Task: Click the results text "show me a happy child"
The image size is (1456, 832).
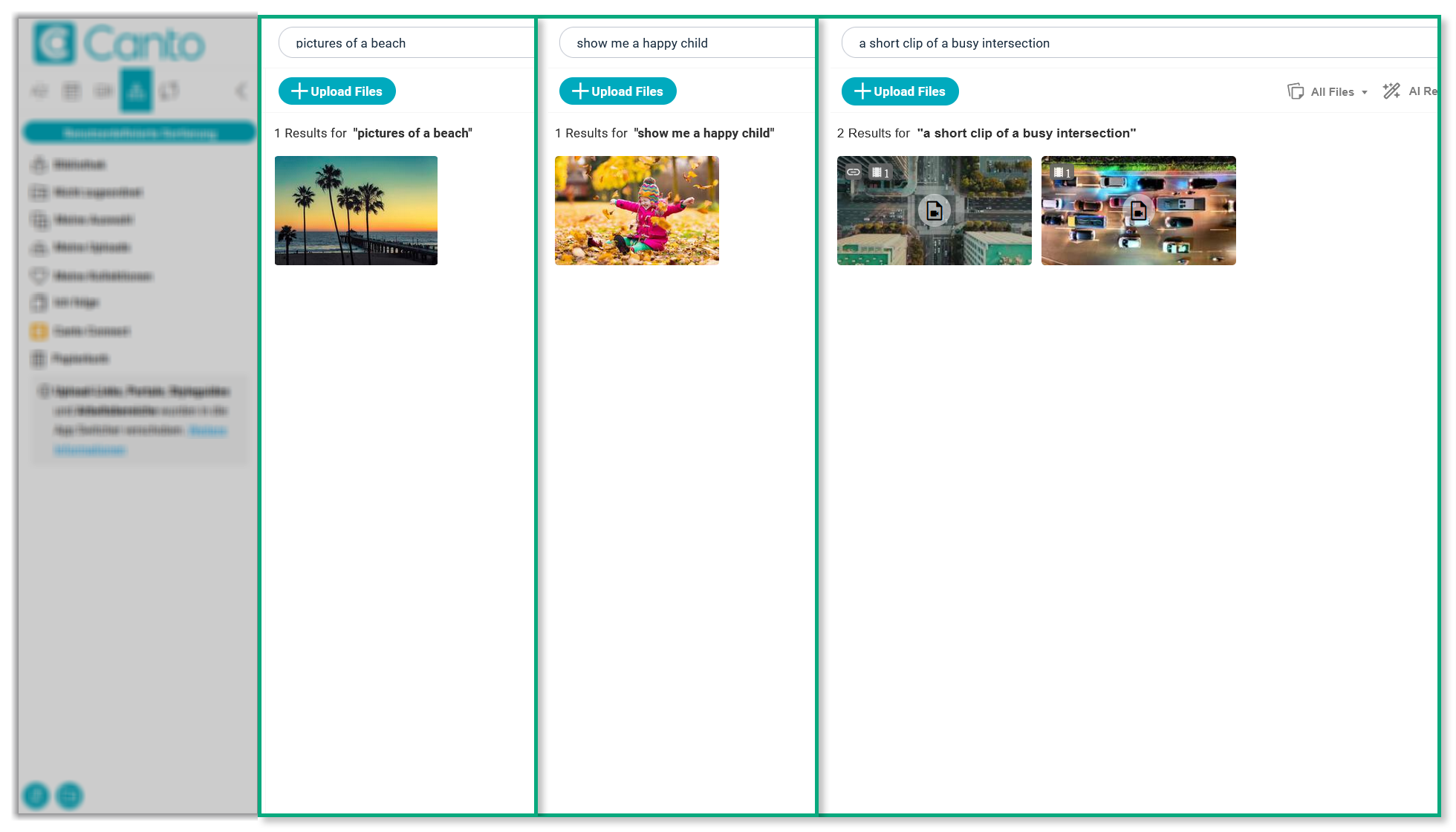Action: 704,133
